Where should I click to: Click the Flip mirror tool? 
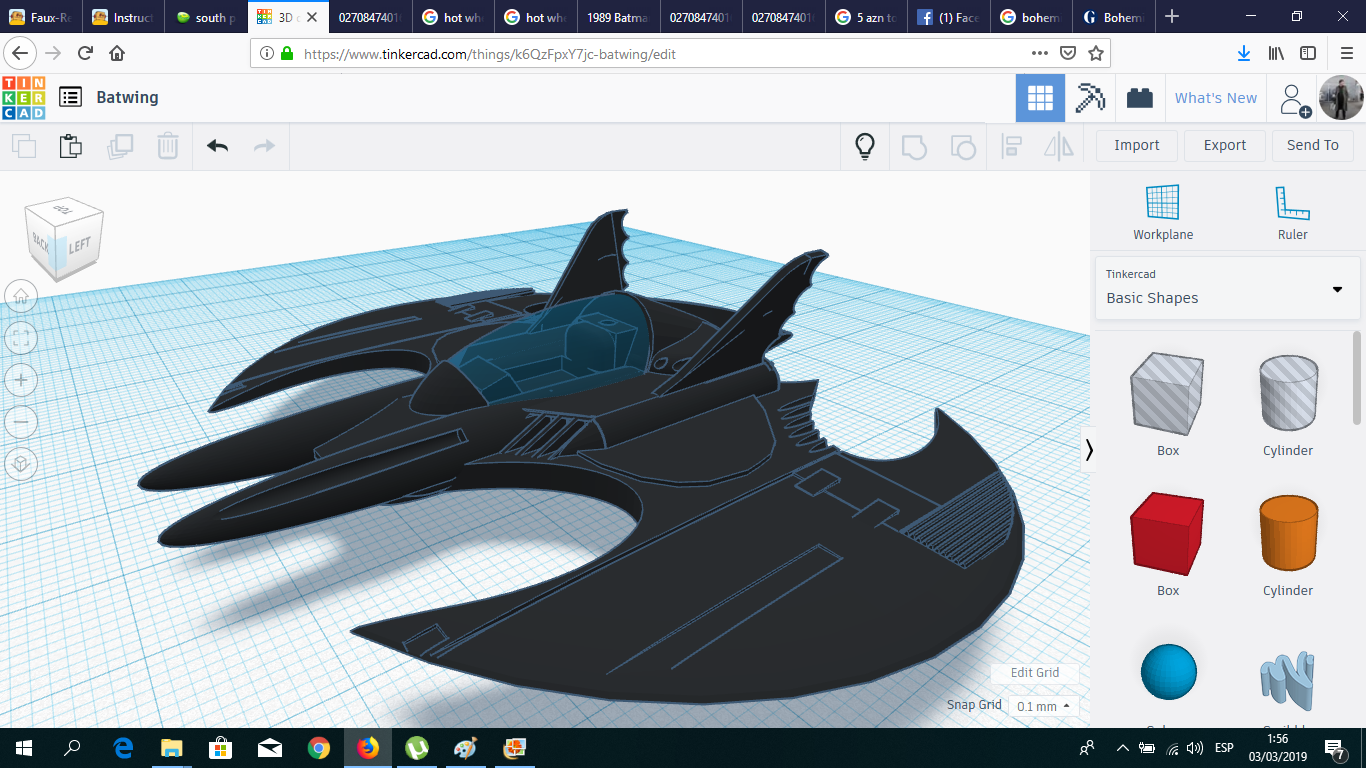(x=1058, y=146)
